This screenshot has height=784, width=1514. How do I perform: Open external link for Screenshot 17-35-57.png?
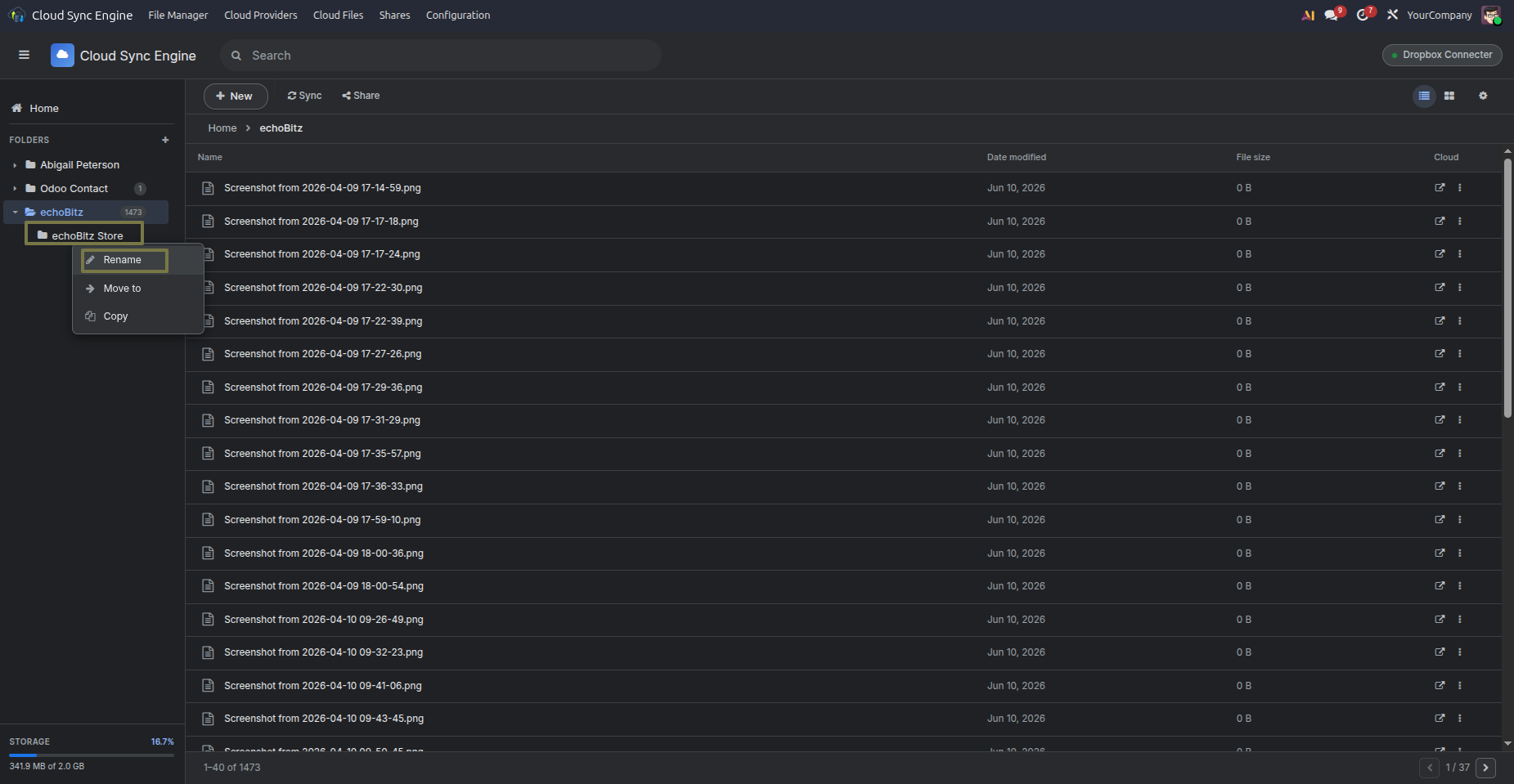click(1440, 453)
